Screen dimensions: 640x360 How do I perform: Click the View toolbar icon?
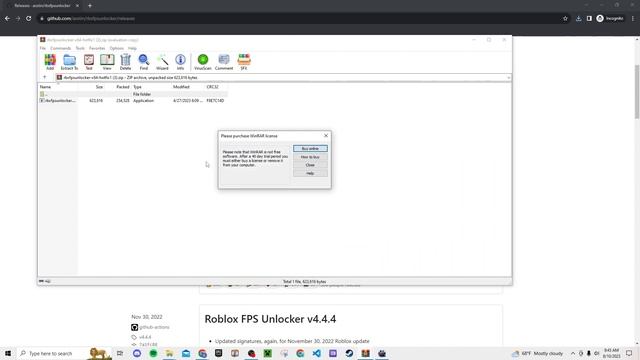click(x=107, y=62)
